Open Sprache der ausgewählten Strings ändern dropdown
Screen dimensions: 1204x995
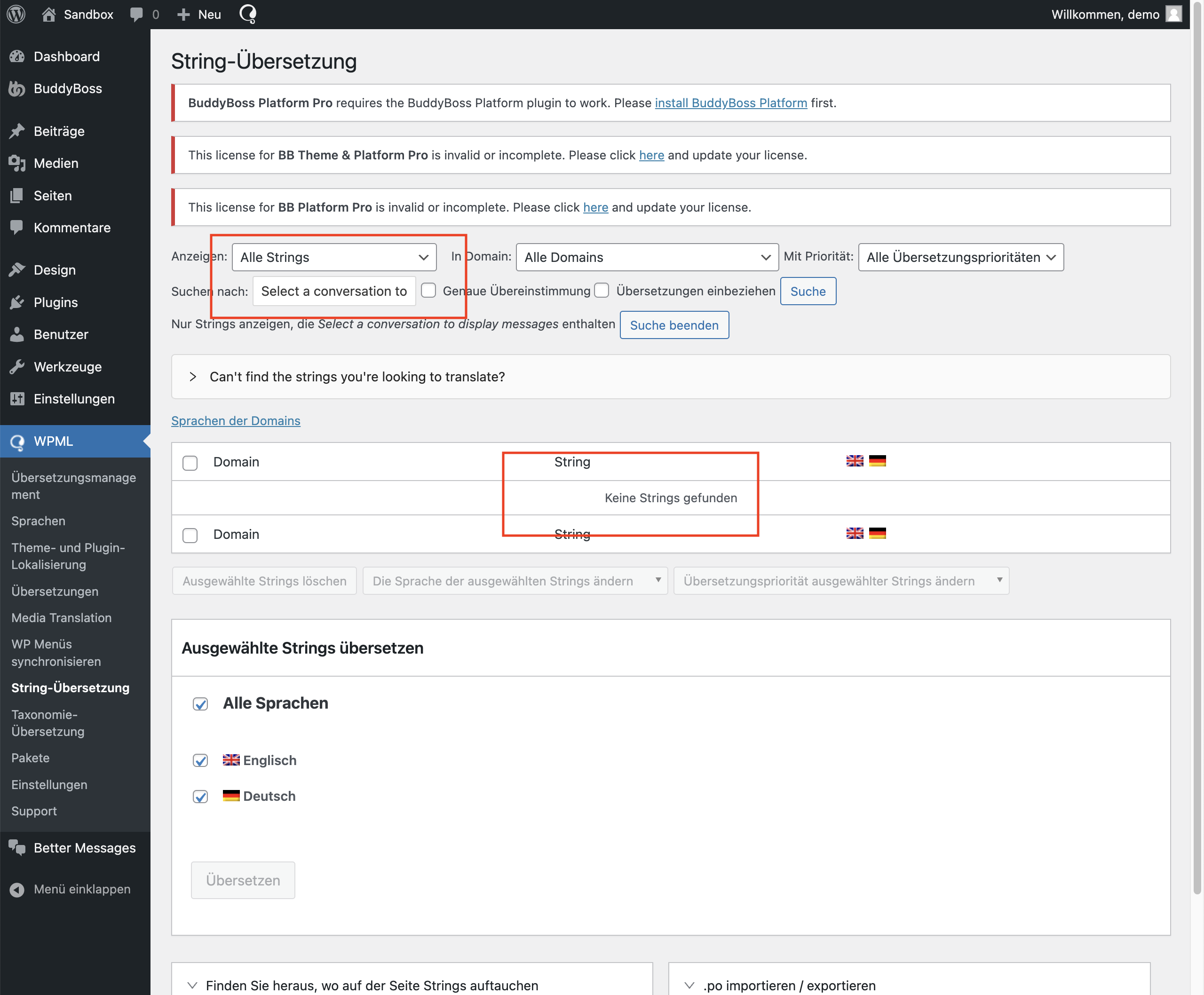click(x=515, y=581)
